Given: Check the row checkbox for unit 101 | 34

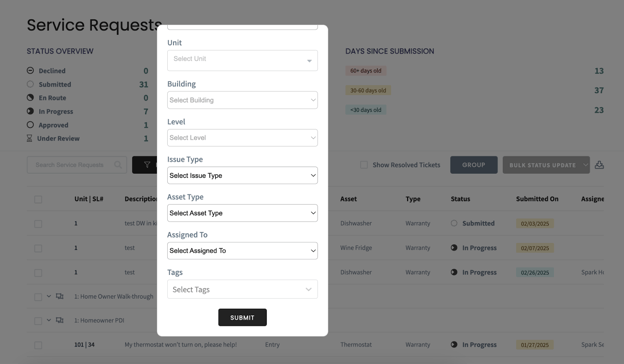Looking at the screenshot, I should (38, 345).
